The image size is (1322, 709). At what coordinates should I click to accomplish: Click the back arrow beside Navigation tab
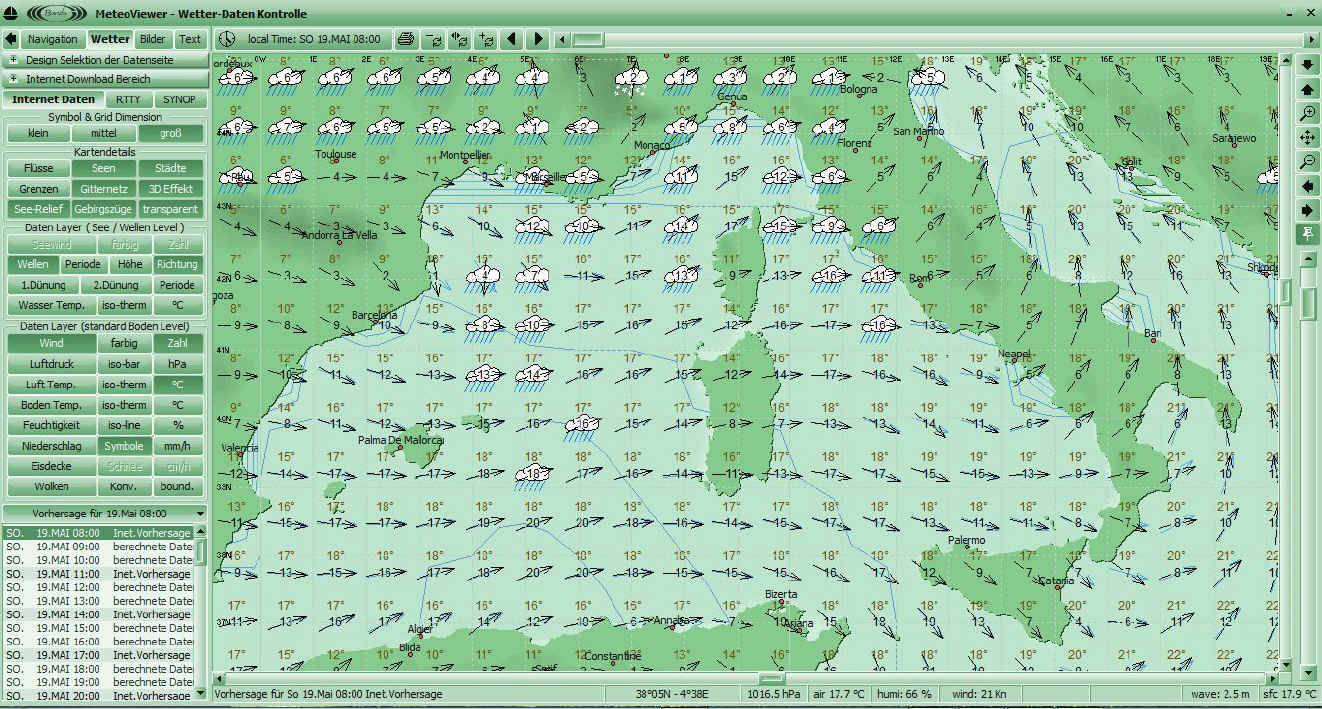tap(11, 39)
